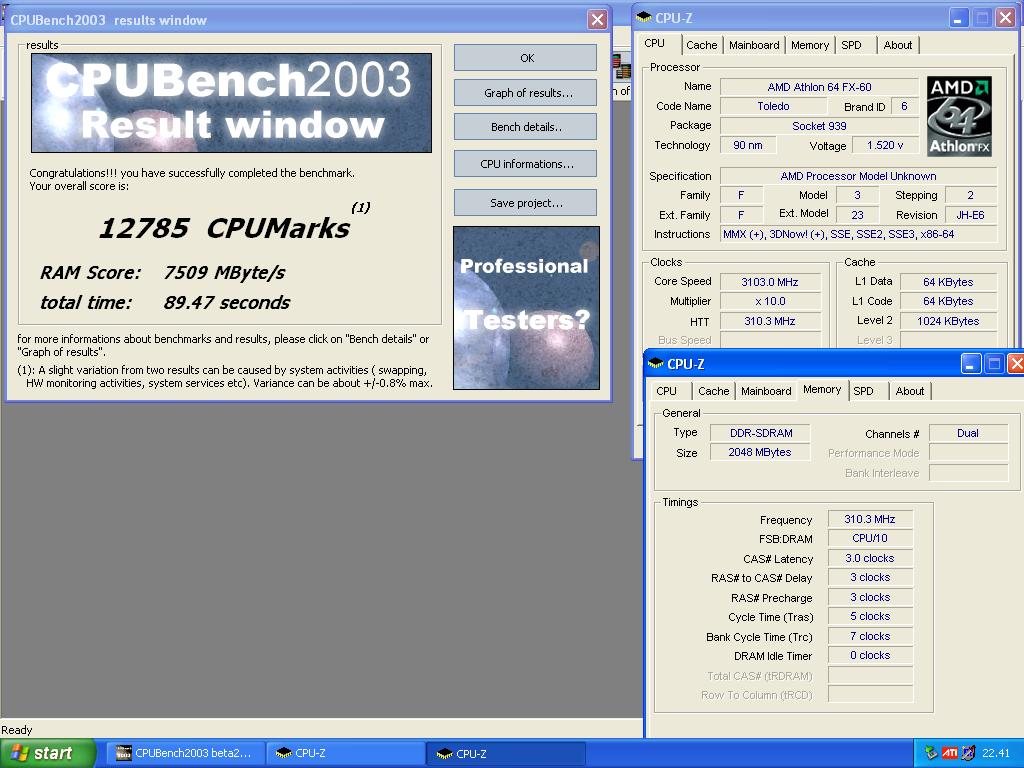This screenshot has width=1024, height=768.
Task: Click the AMD Athlon FX logo
Action: [959, 116]
